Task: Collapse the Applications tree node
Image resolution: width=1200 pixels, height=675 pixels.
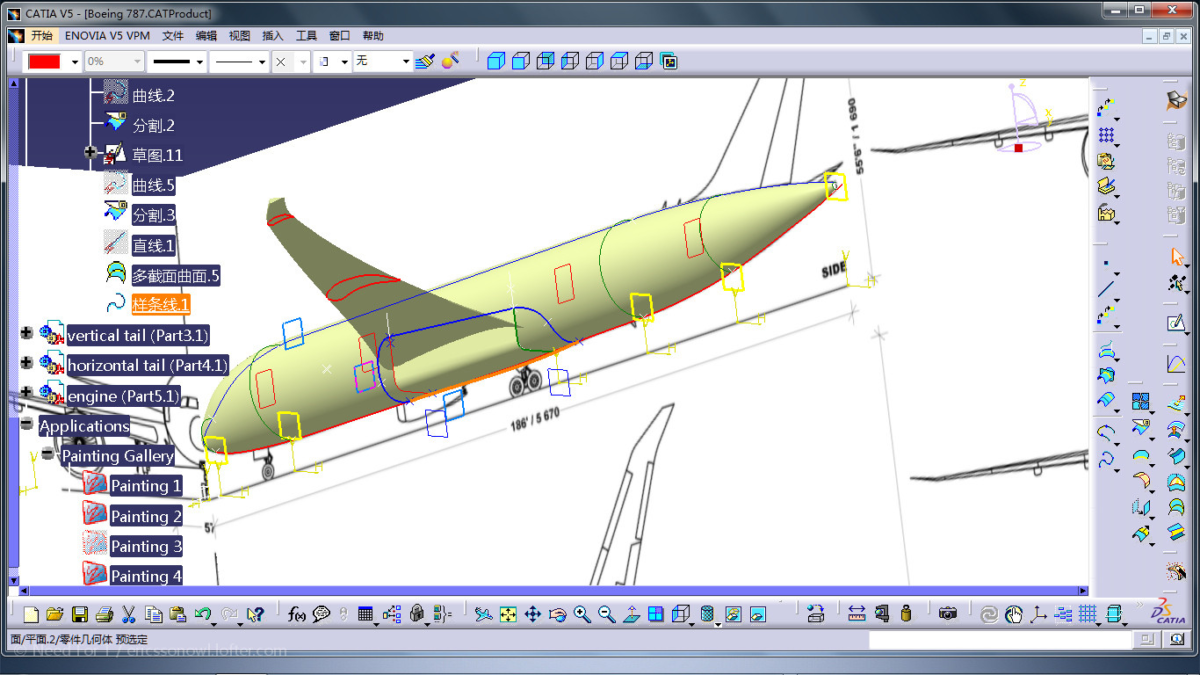Action: pyautogui.click(x=27, y=425)
